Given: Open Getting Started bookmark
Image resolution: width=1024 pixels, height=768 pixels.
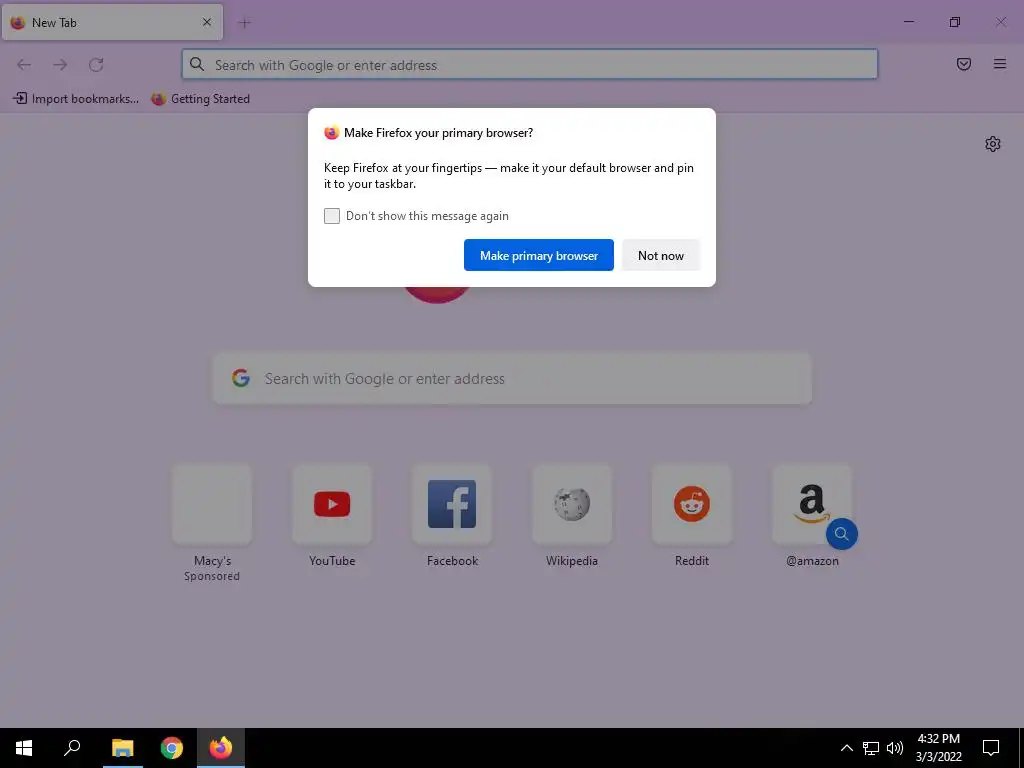Looking at the screenshot, I should click(200, 99).
